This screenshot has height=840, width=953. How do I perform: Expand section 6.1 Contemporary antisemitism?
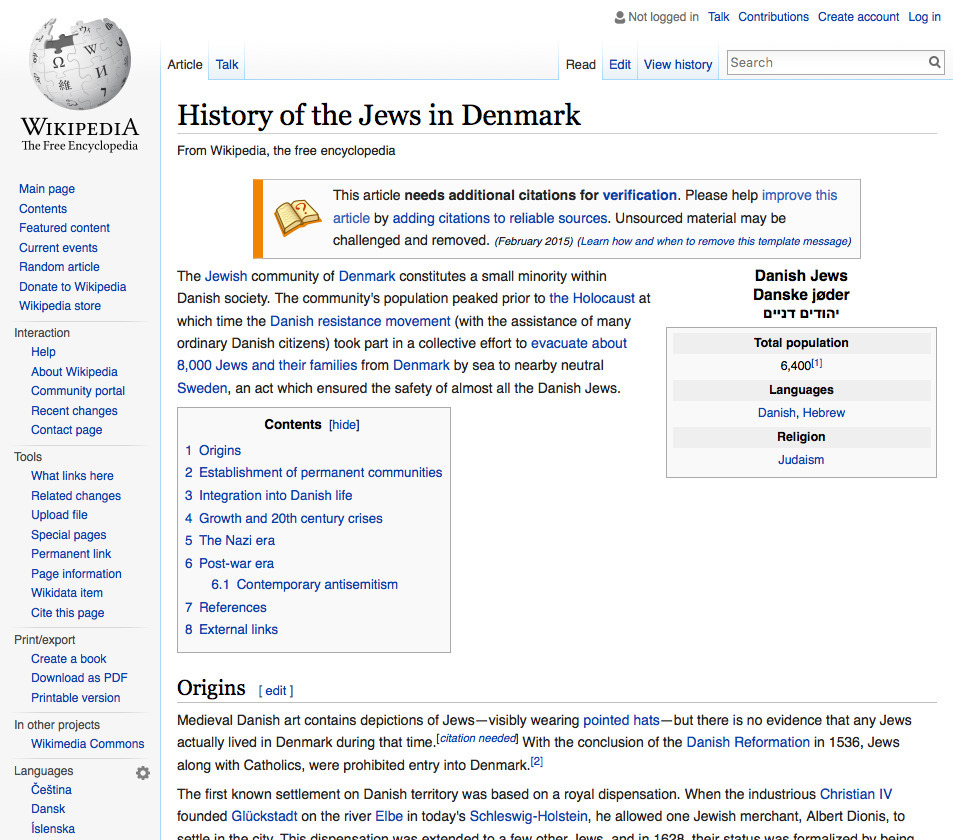[x=306, y=584]
